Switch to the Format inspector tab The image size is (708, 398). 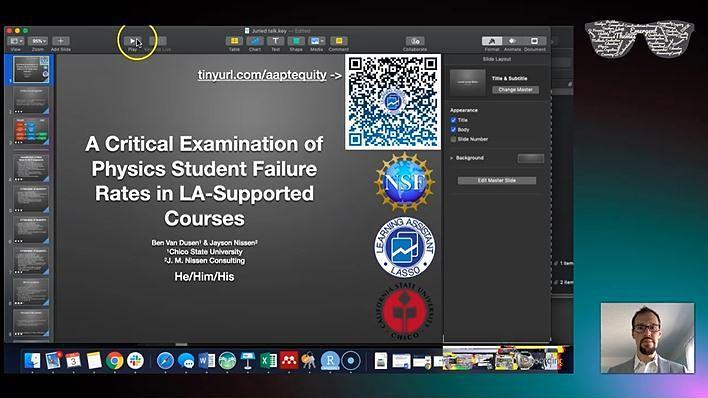click(492, 41)
